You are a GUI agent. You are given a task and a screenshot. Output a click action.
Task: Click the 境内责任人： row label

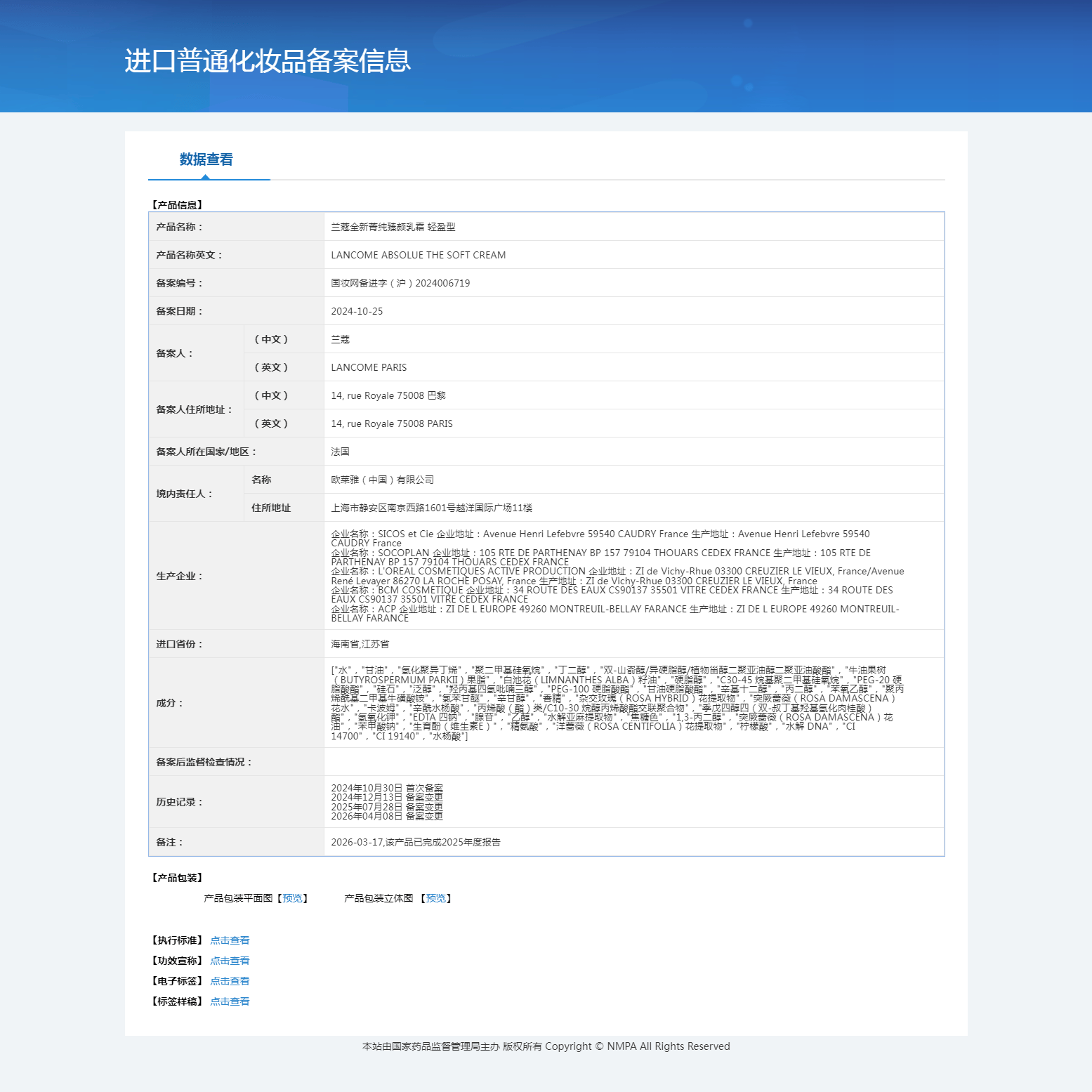tap(185, 494)
